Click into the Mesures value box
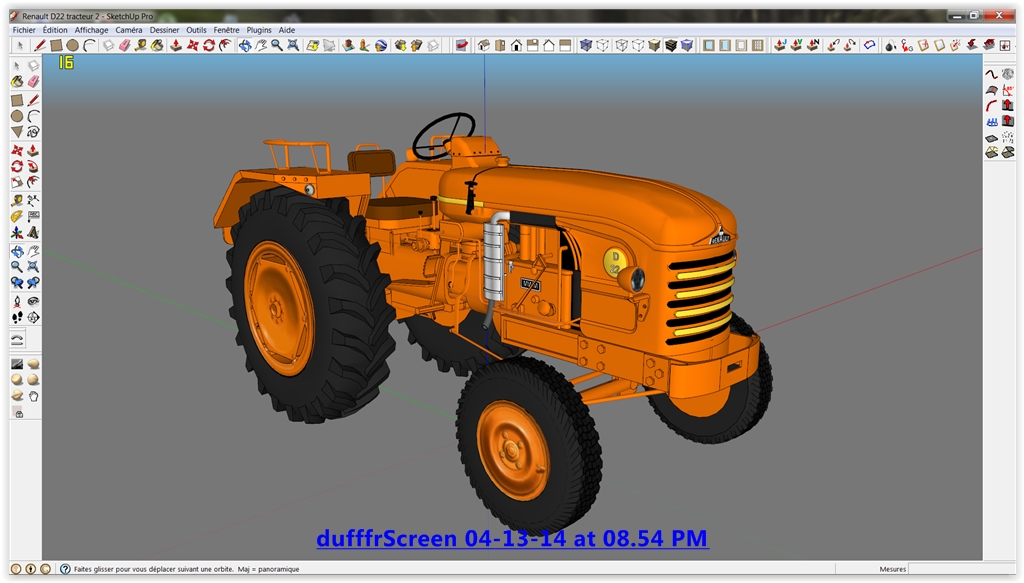This screenshot has width=1024, height=583. [961, 569]
